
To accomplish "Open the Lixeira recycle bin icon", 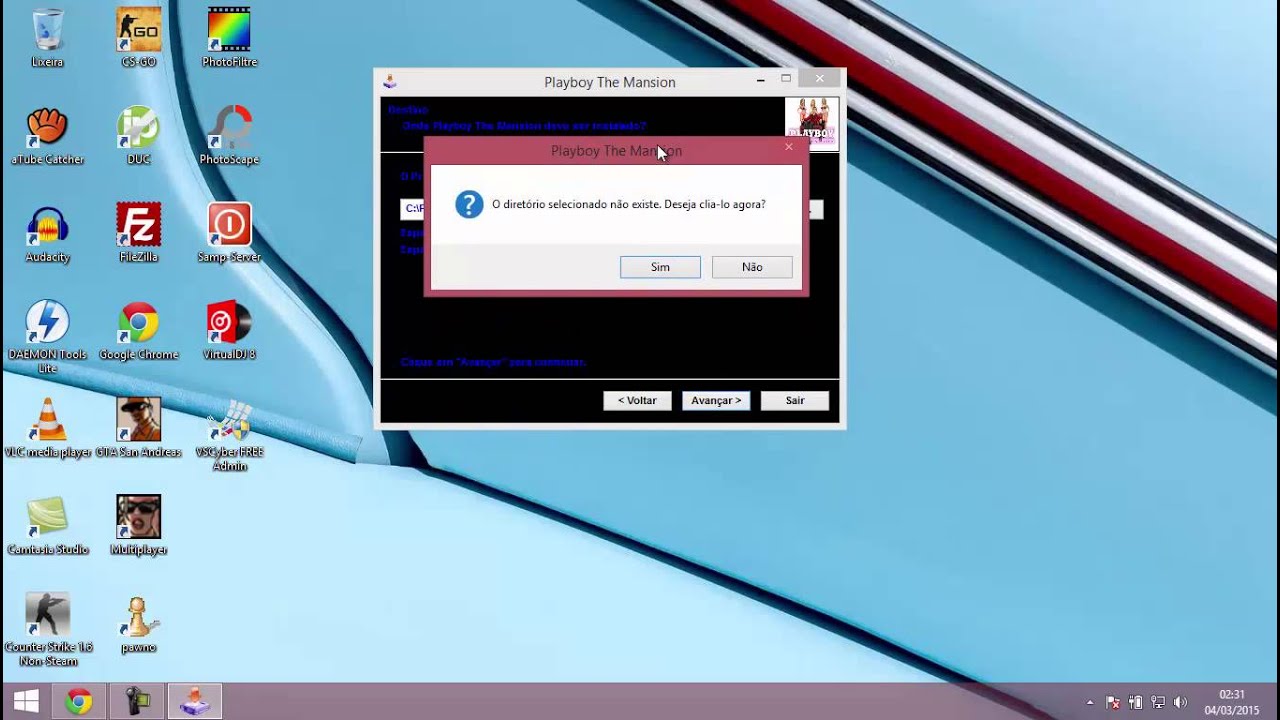I will [x=47, y=38].
